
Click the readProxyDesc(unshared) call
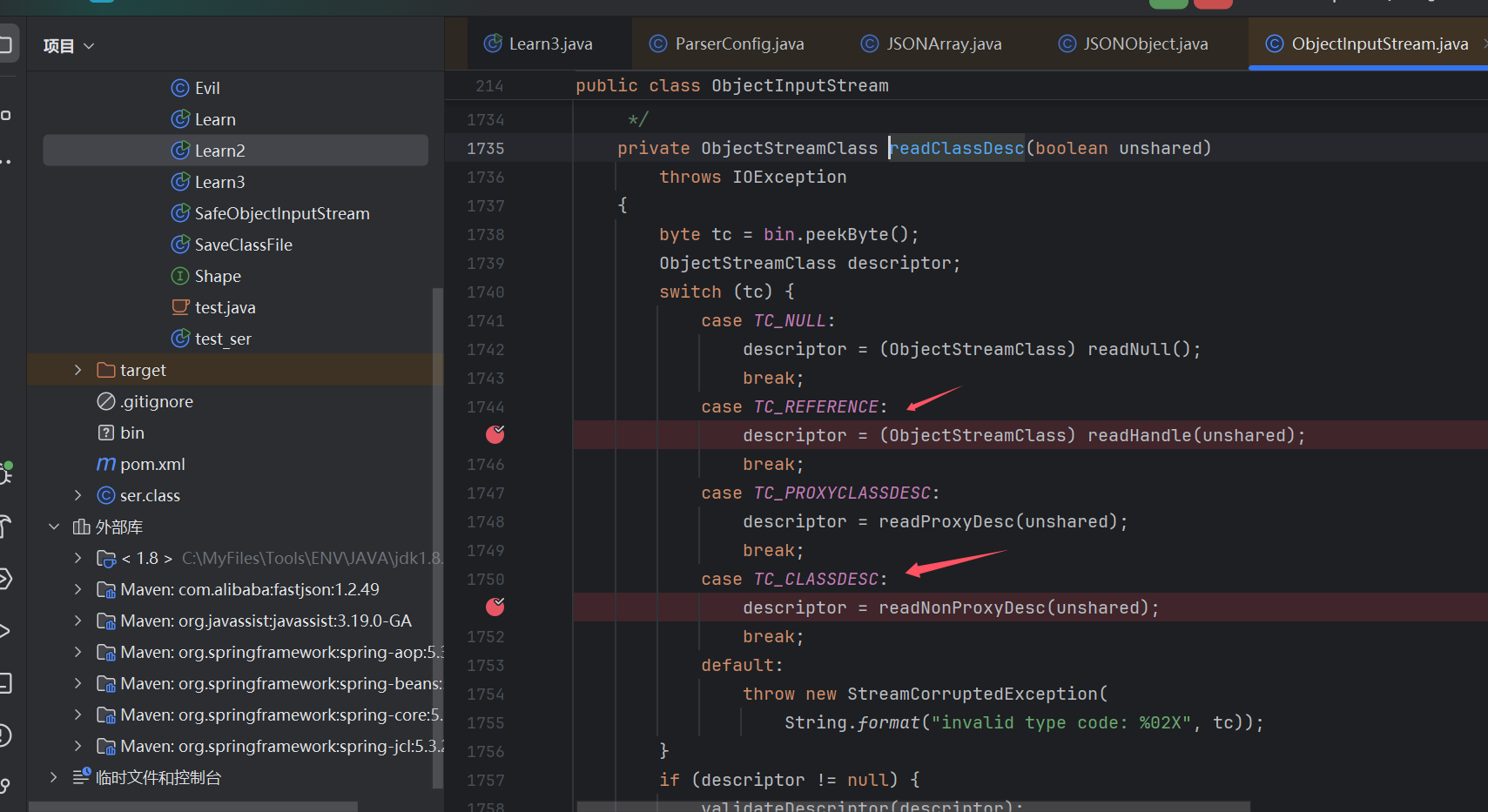[x=998, y=521]
